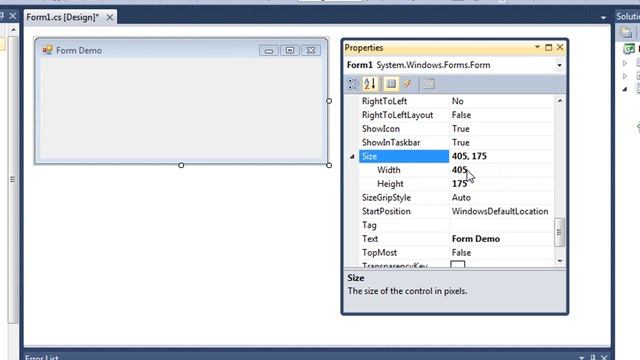The height and width of the screenshot is (360, 640).
Task: Click the TransparencyKey color swatch
Action: click(x=458, y=264)
